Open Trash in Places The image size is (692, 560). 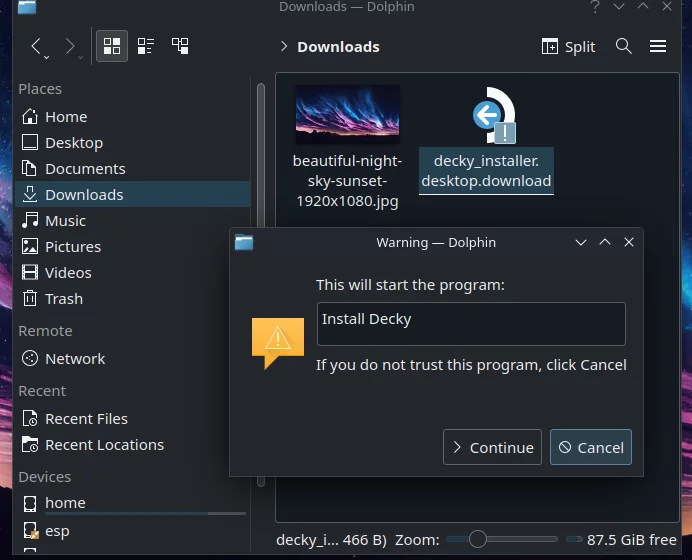click(132, 299)
